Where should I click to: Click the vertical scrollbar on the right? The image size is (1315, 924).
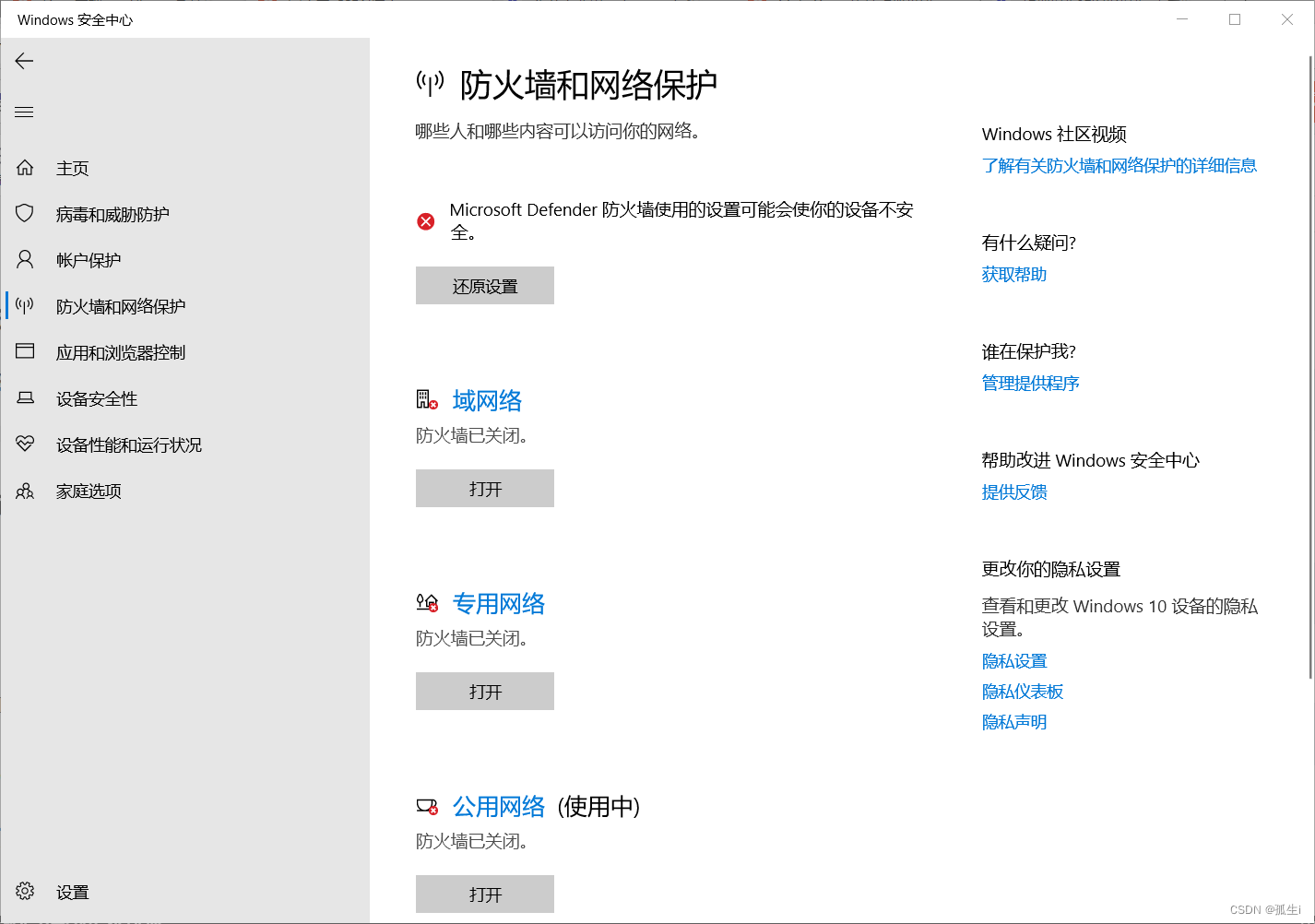pyautogui.click(x=1310, y=367)
